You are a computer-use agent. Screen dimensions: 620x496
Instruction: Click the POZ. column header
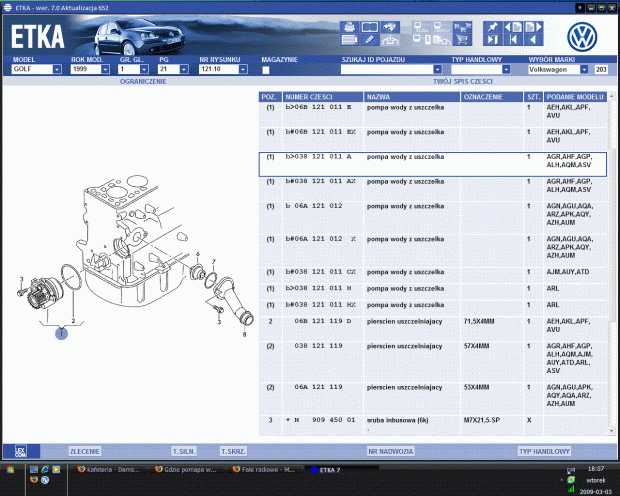(270, 97)
